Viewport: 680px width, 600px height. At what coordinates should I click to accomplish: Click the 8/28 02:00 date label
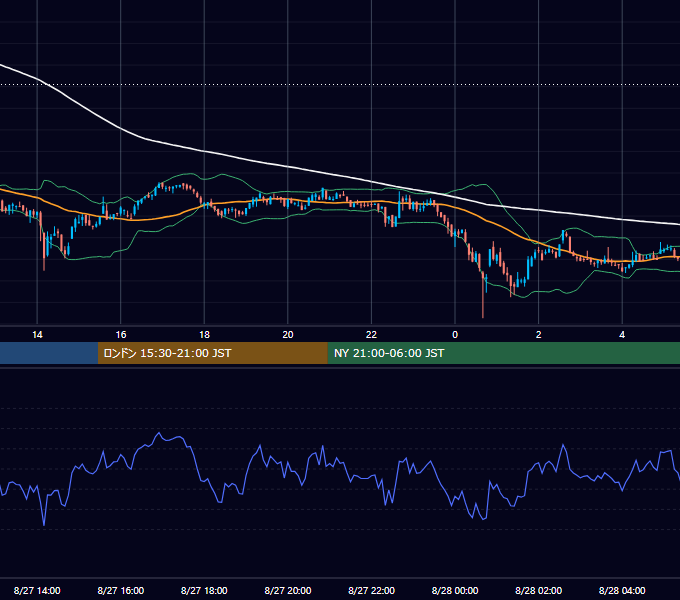[539, 590]
